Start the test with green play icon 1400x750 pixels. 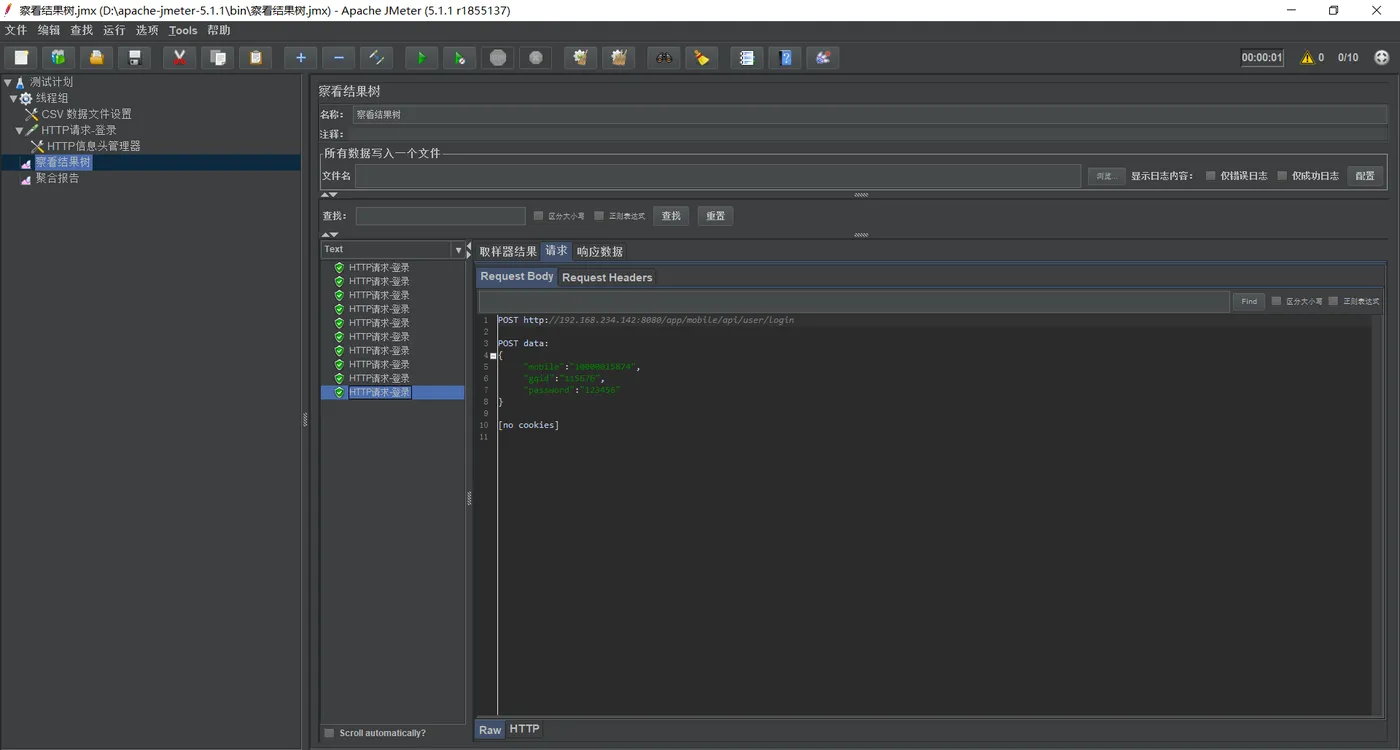tap(421, 58)
